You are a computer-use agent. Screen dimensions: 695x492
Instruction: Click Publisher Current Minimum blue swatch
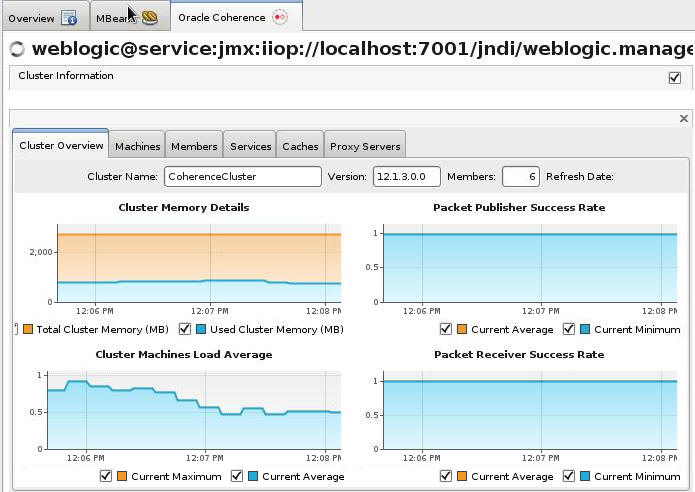[585, 329]
